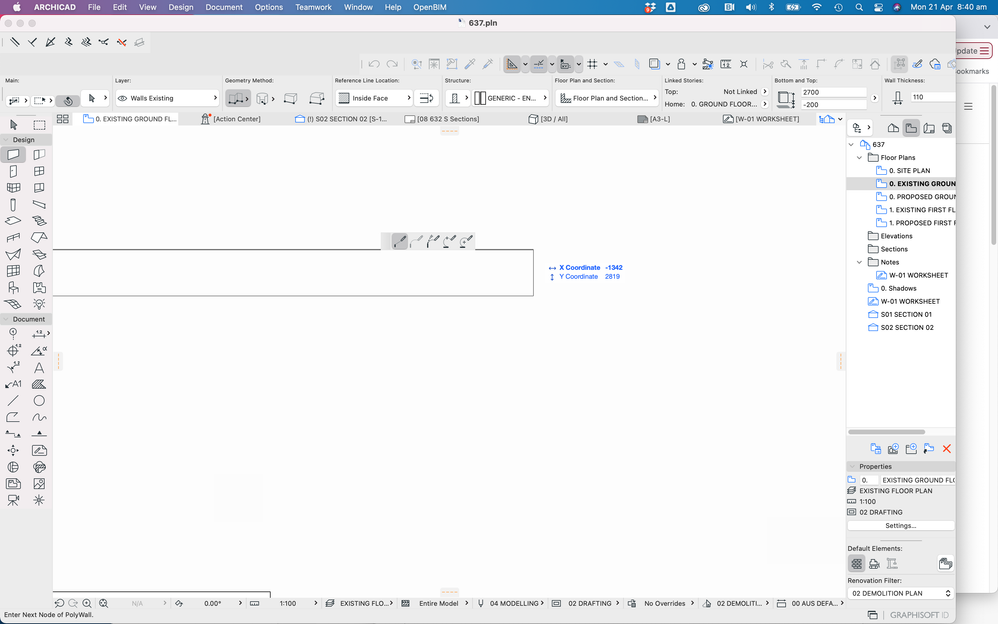
Task: Switch to W-01 WORKSHEET tab
Action: click(761, 119)
